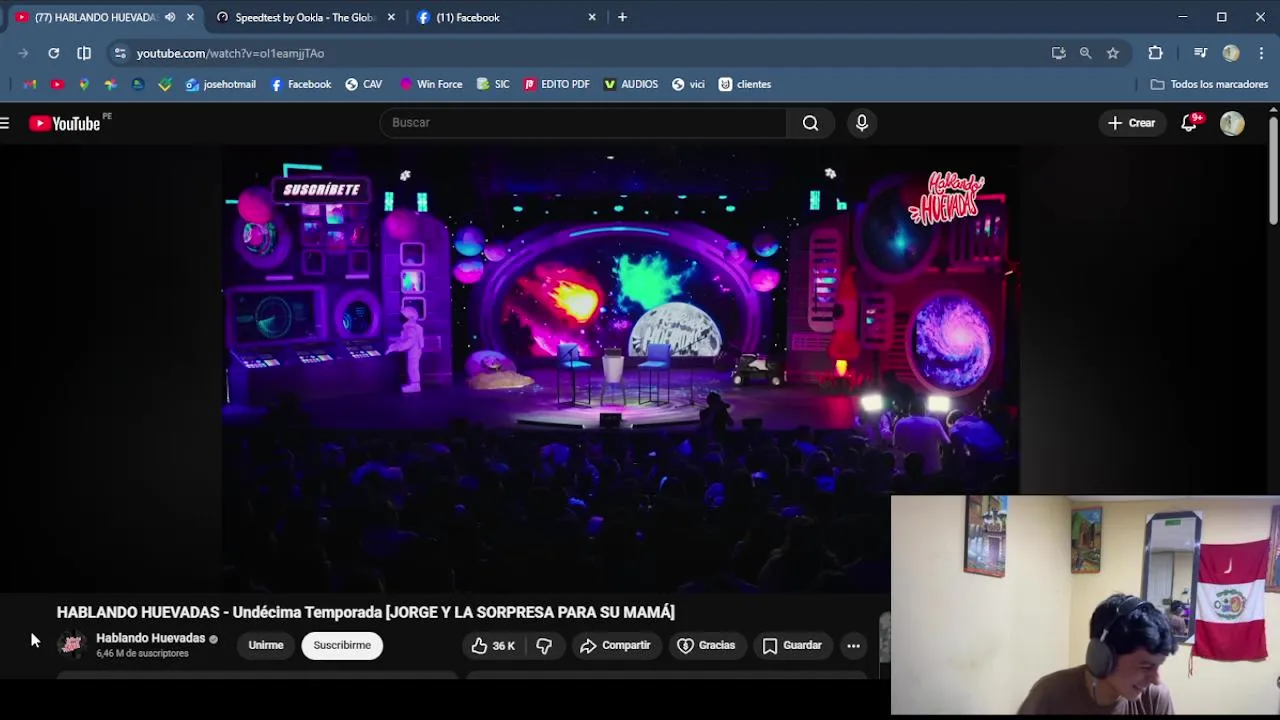
Task: Open the media controls icon in Chrome toolbar
Action: (x=1200, y=53)
